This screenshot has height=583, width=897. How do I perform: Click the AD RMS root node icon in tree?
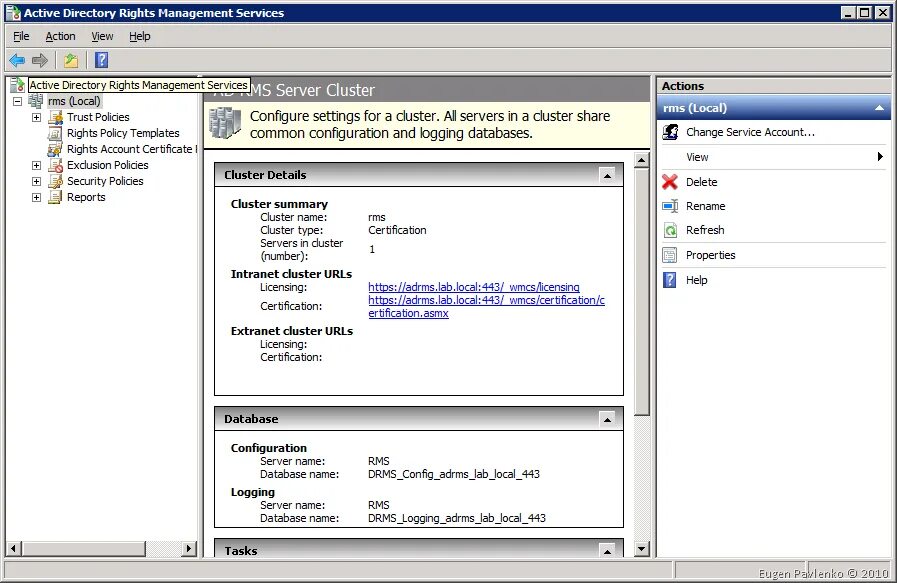pos(17,85)
